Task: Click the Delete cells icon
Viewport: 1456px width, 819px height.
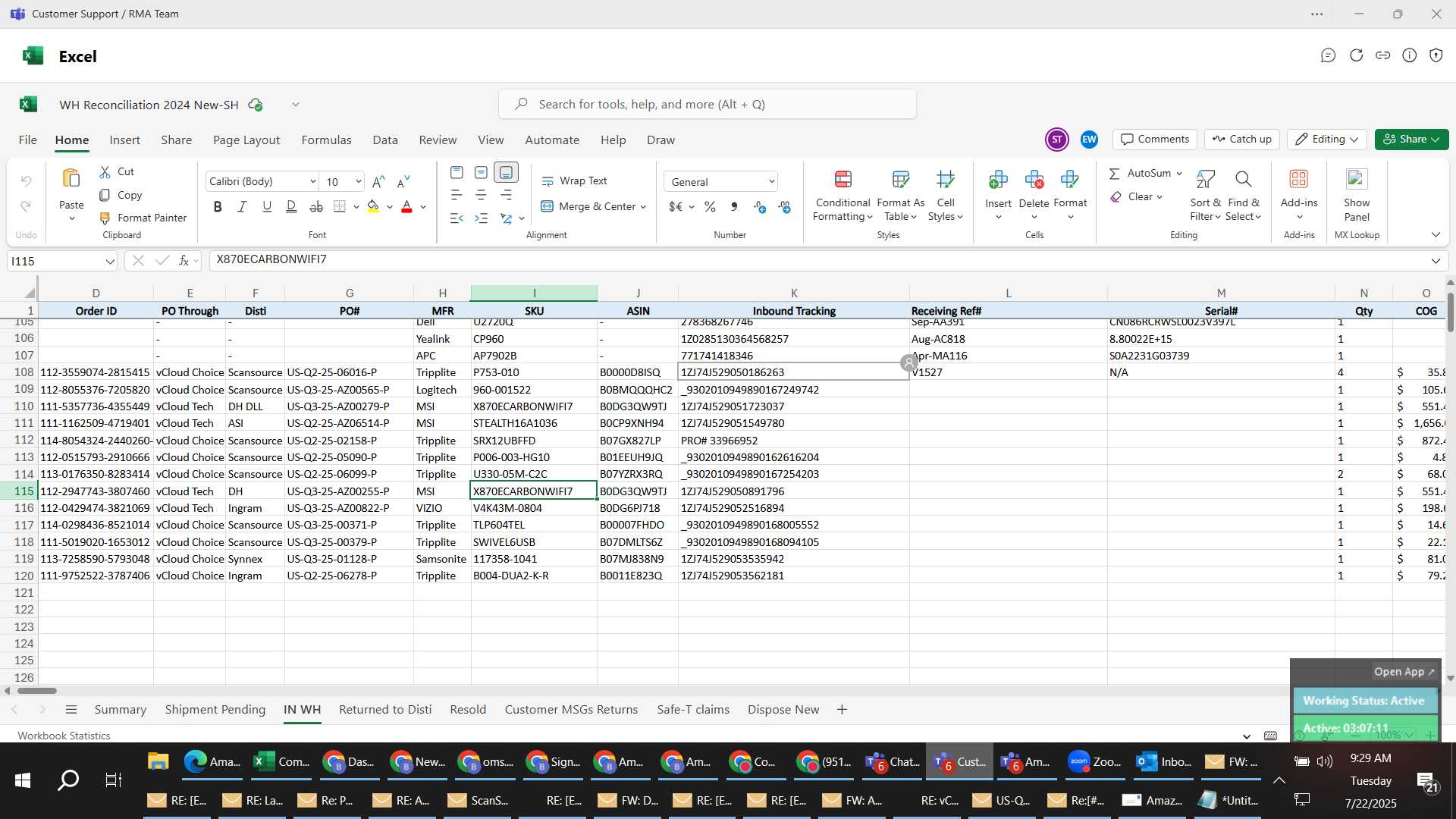Action: click(x=1034, y=180)
